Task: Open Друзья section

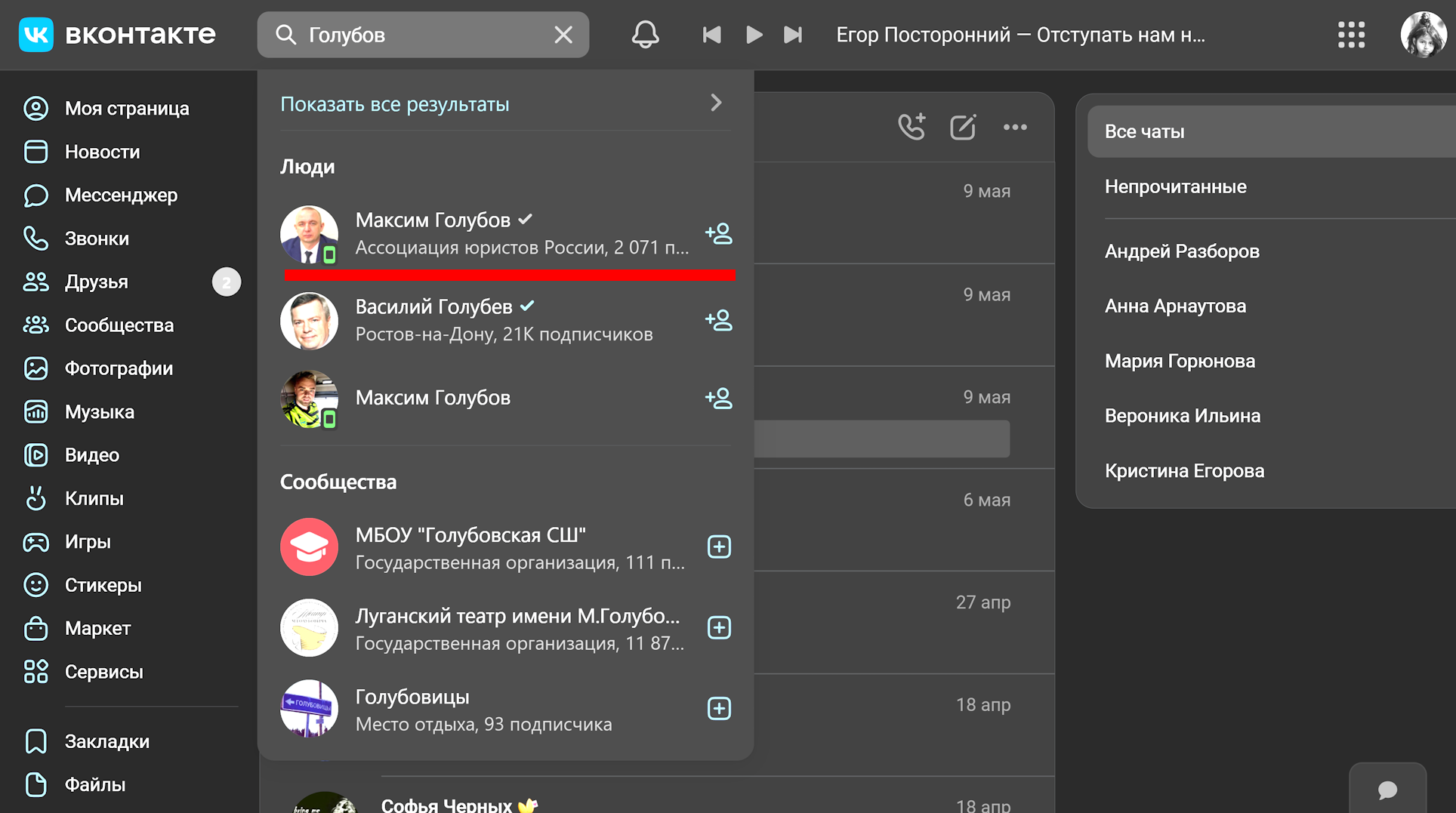Action: point(97,282)
